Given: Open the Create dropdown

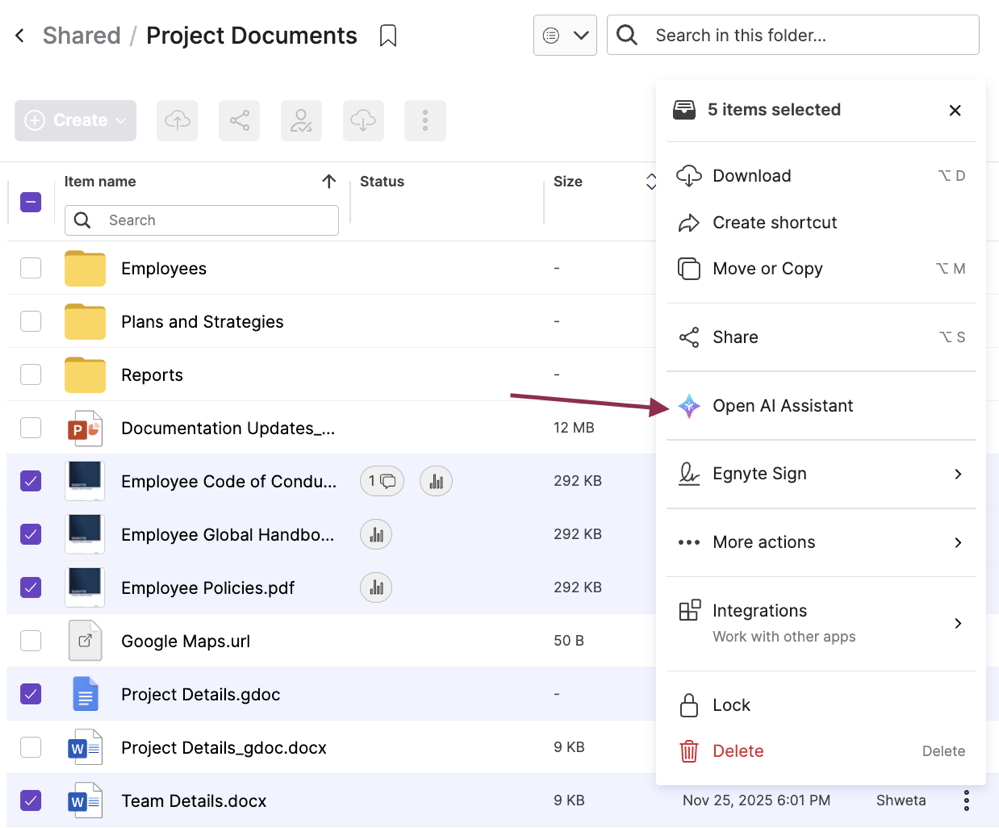Looking at the screenshot, I should (75, 121).
